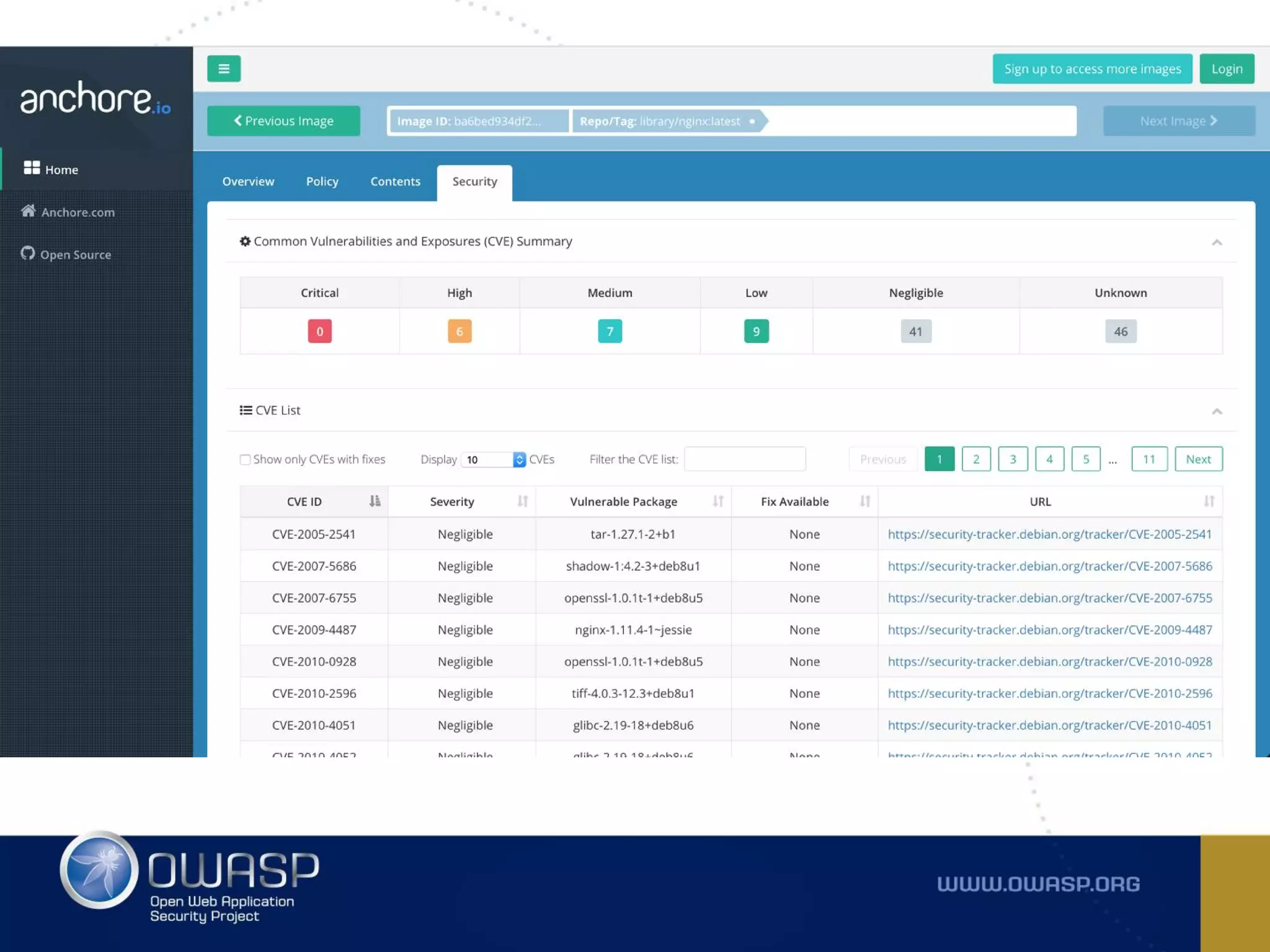The width and height of the screenshot is (1270, 952).
Task: Click the orange High count badge
Action: coord(460,332)
